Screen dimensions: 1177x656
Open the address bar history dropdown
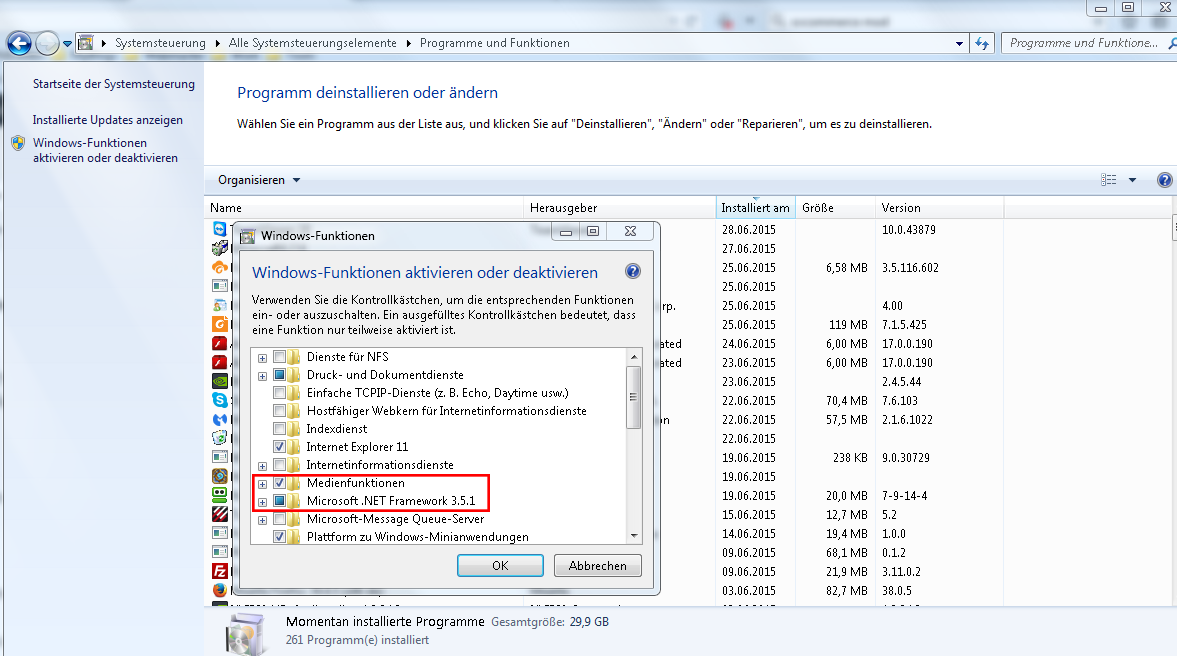point(959,44)
